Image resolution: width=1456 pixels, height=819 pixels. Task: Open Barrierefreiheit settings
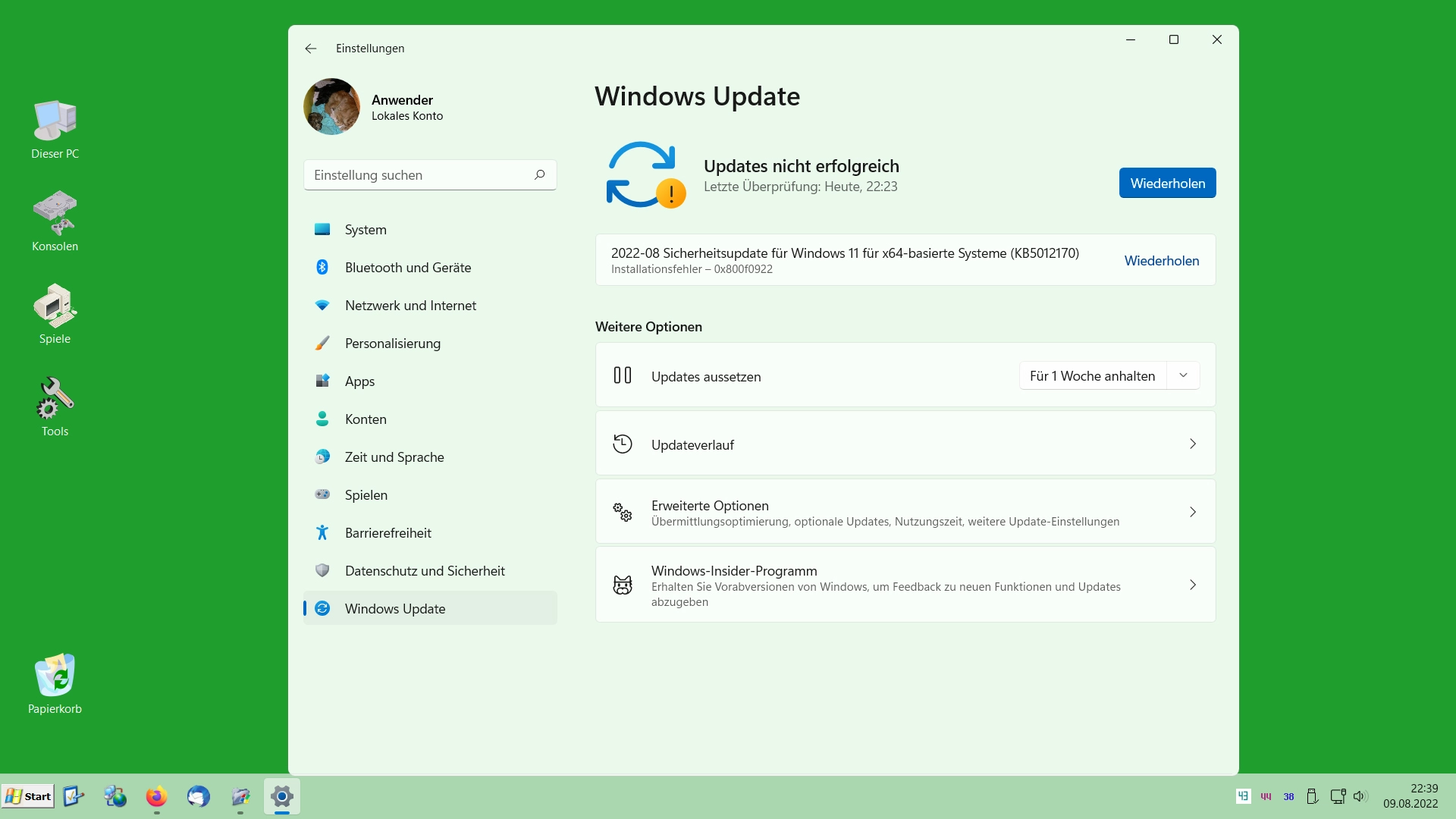pos(430,533)
